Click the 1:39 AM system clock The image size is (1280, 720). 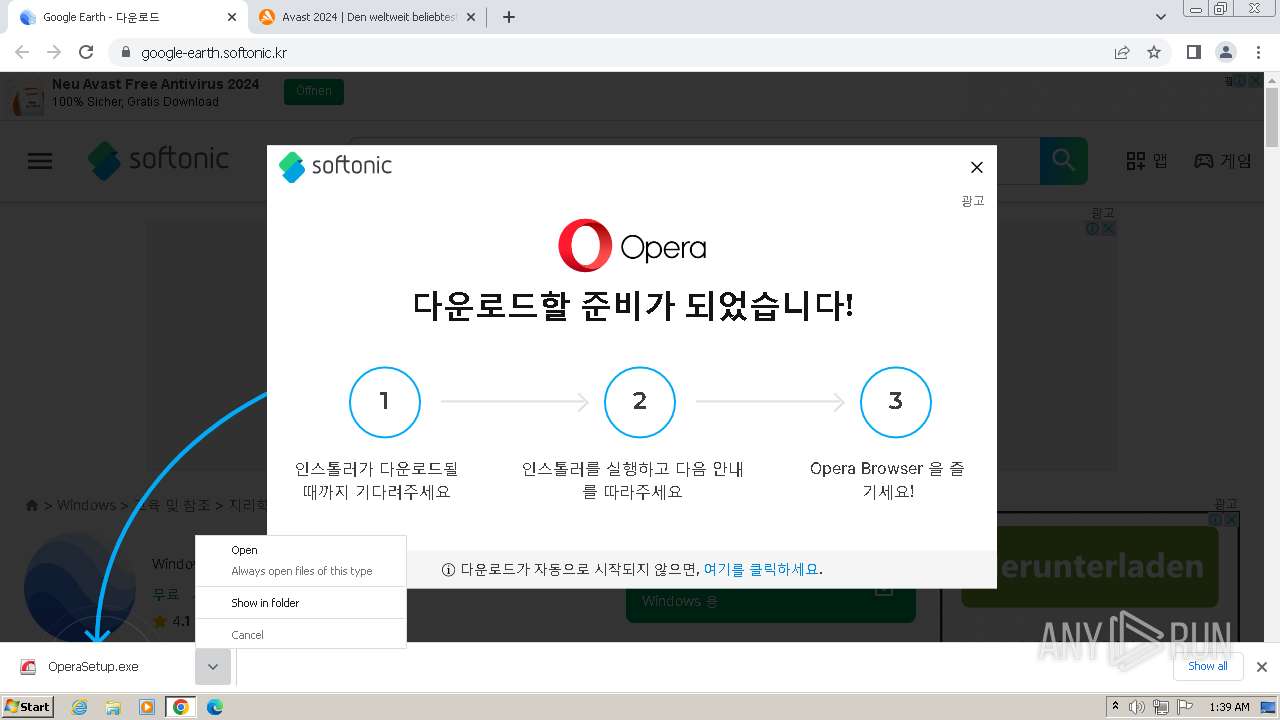(1229, 707)
